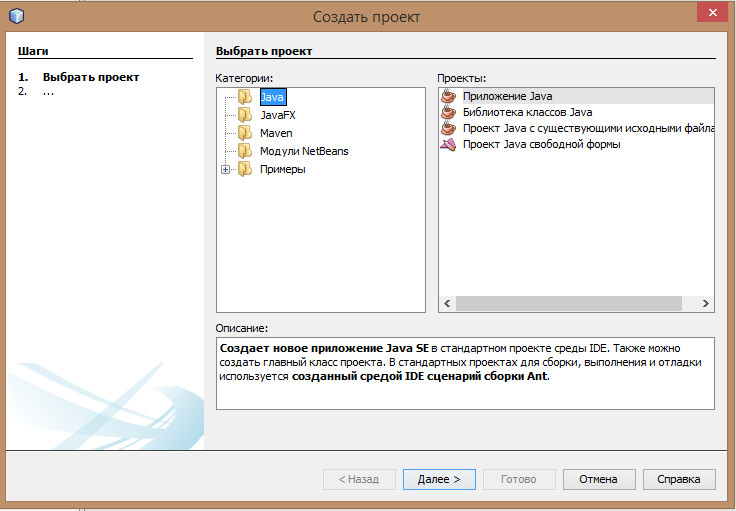Click inside the Описание text area

coord(465,373)
